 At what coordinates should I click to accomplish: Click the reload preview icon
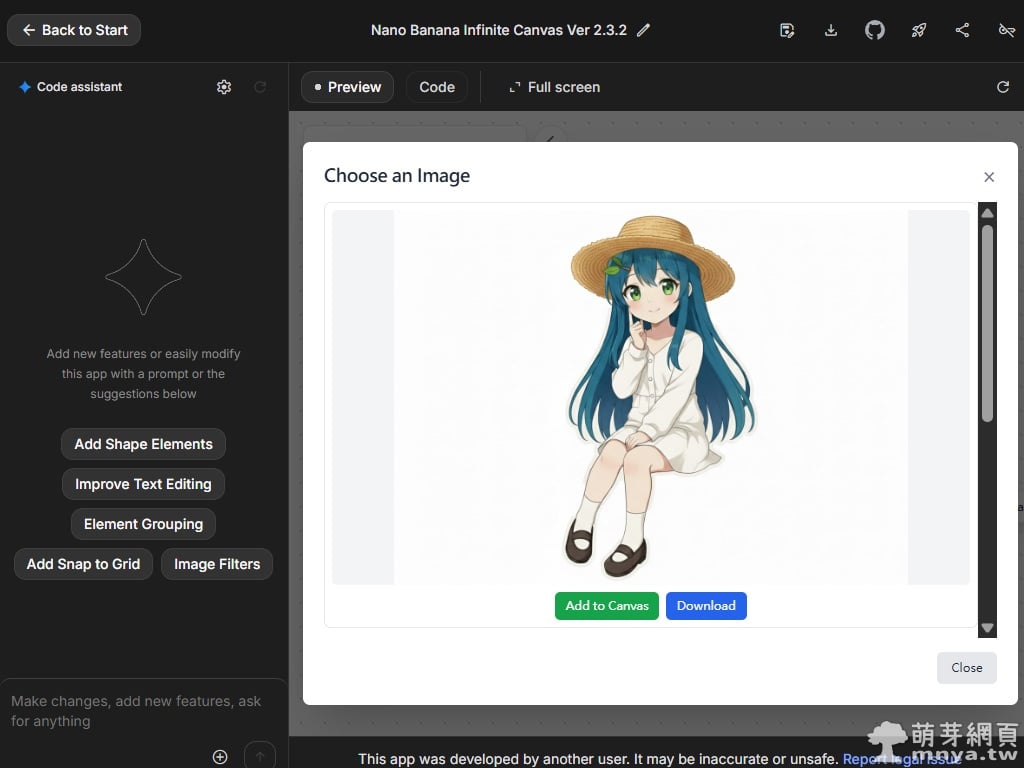tap(1003, 87)
